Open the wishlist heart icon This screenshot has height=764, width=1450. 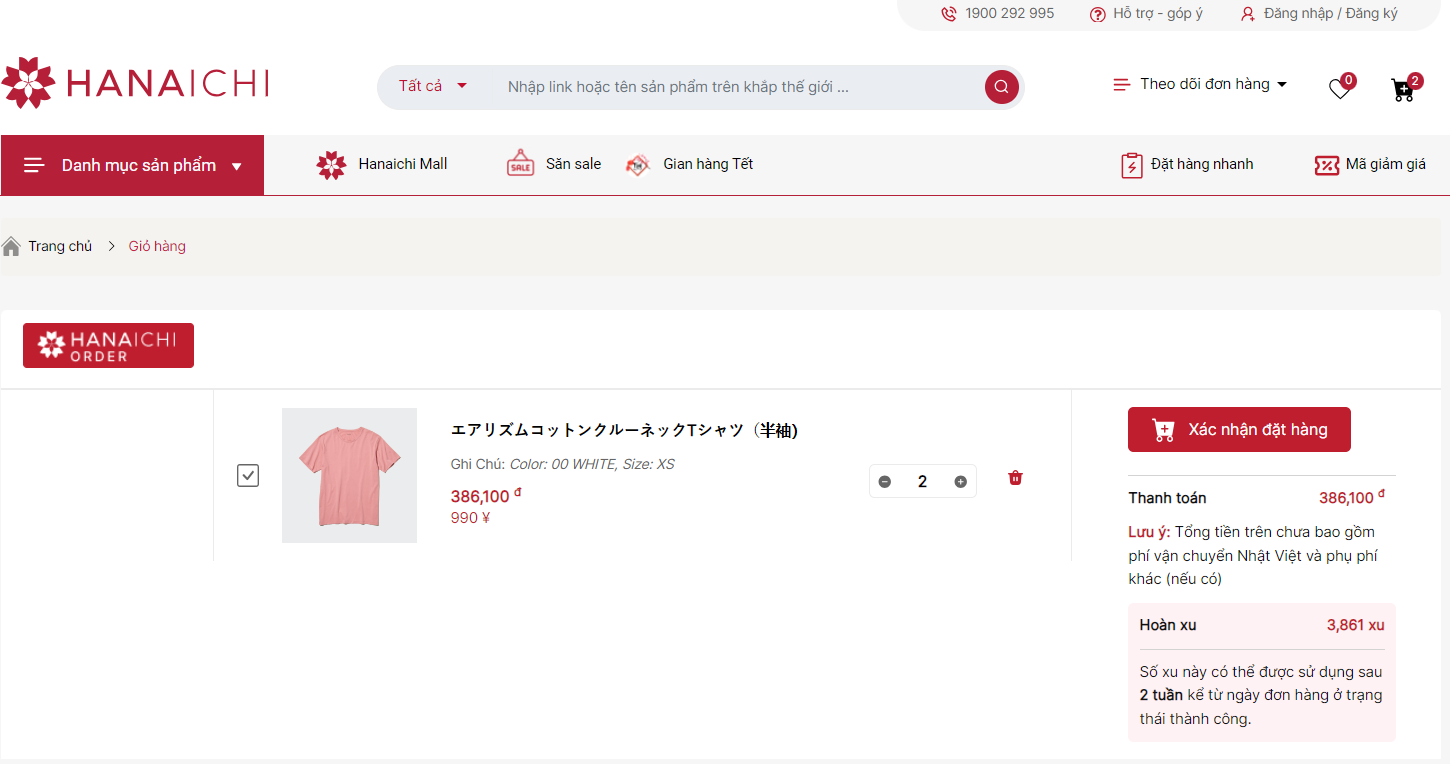pos(1340,89)
